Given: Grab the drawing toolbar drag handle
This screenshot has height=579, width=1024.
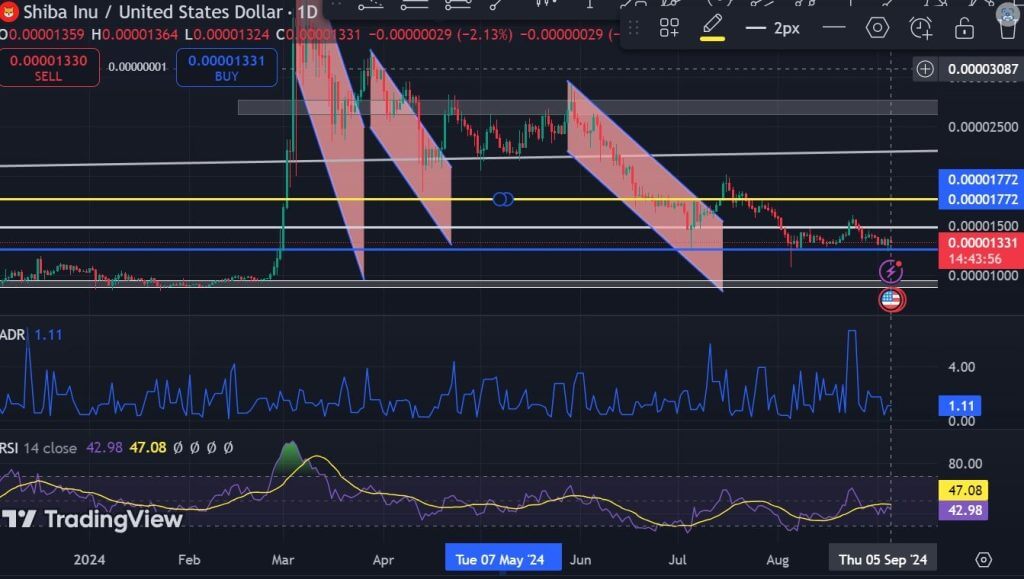Looking at the screenshot, I should [x=633, y=28].
